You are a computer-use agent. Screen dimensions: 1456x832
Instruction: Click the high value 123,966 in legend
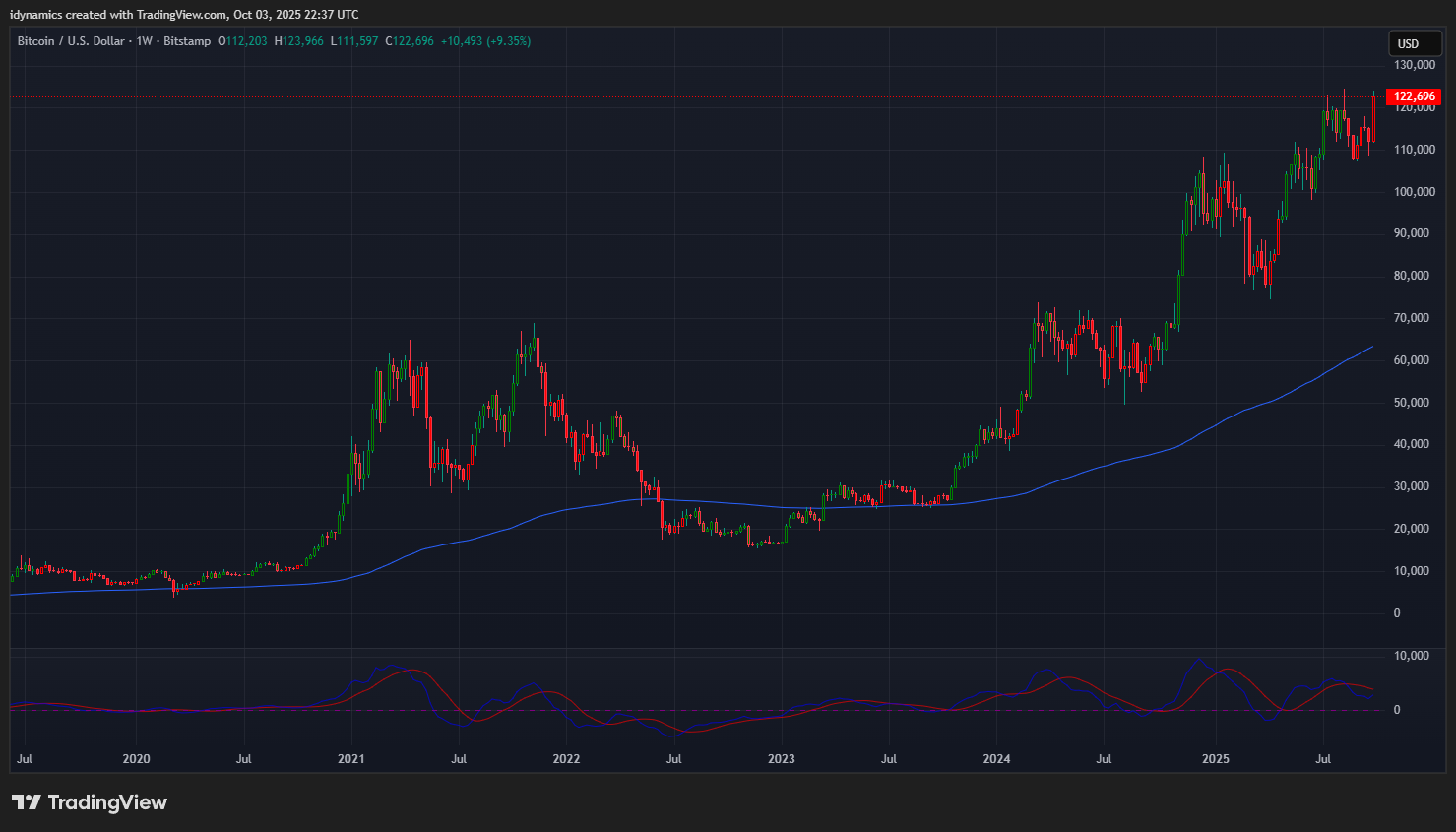click(x=302, y=41)
